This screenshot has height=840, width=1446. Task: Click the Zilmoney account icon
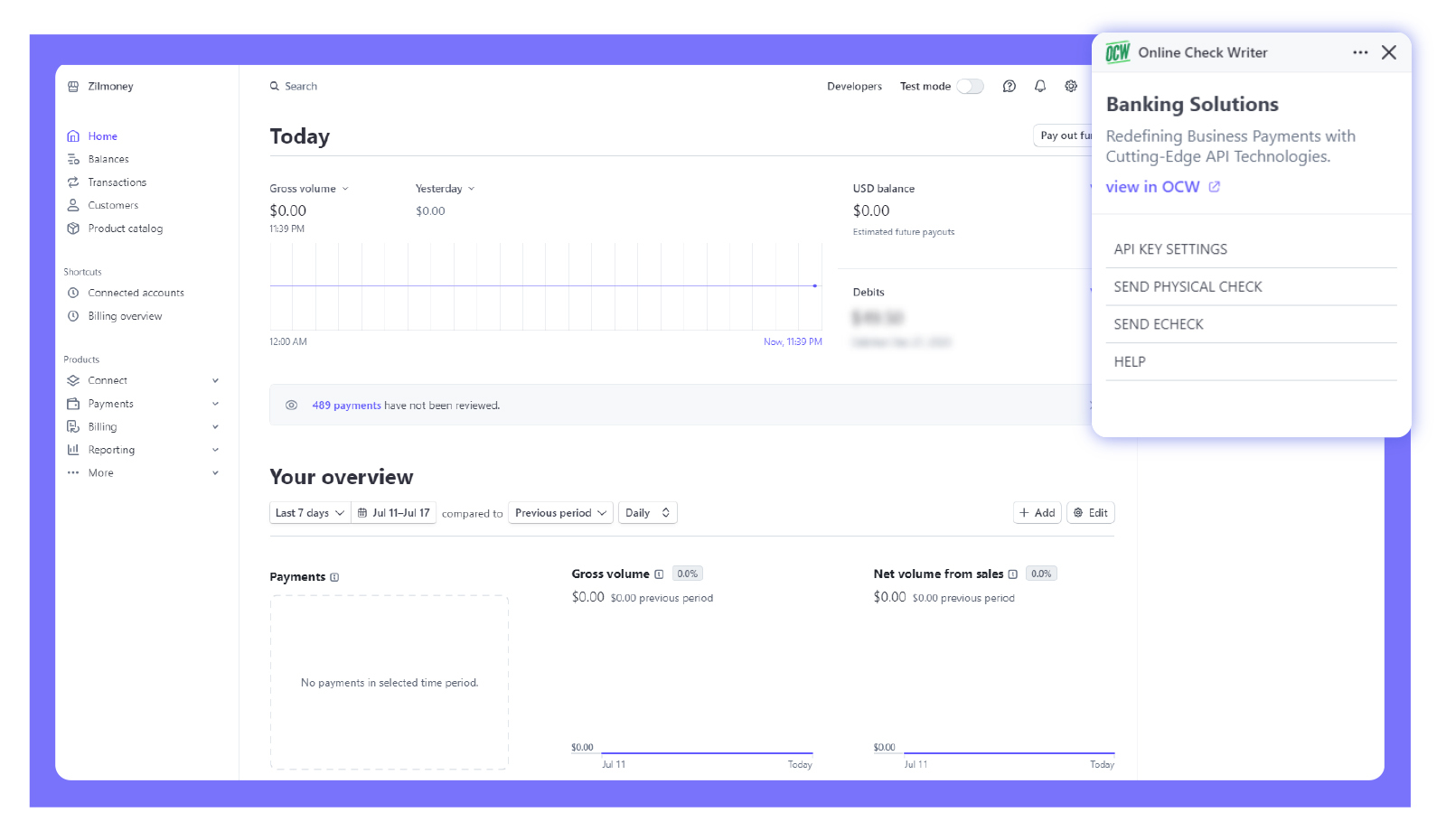tap(73, 87)
